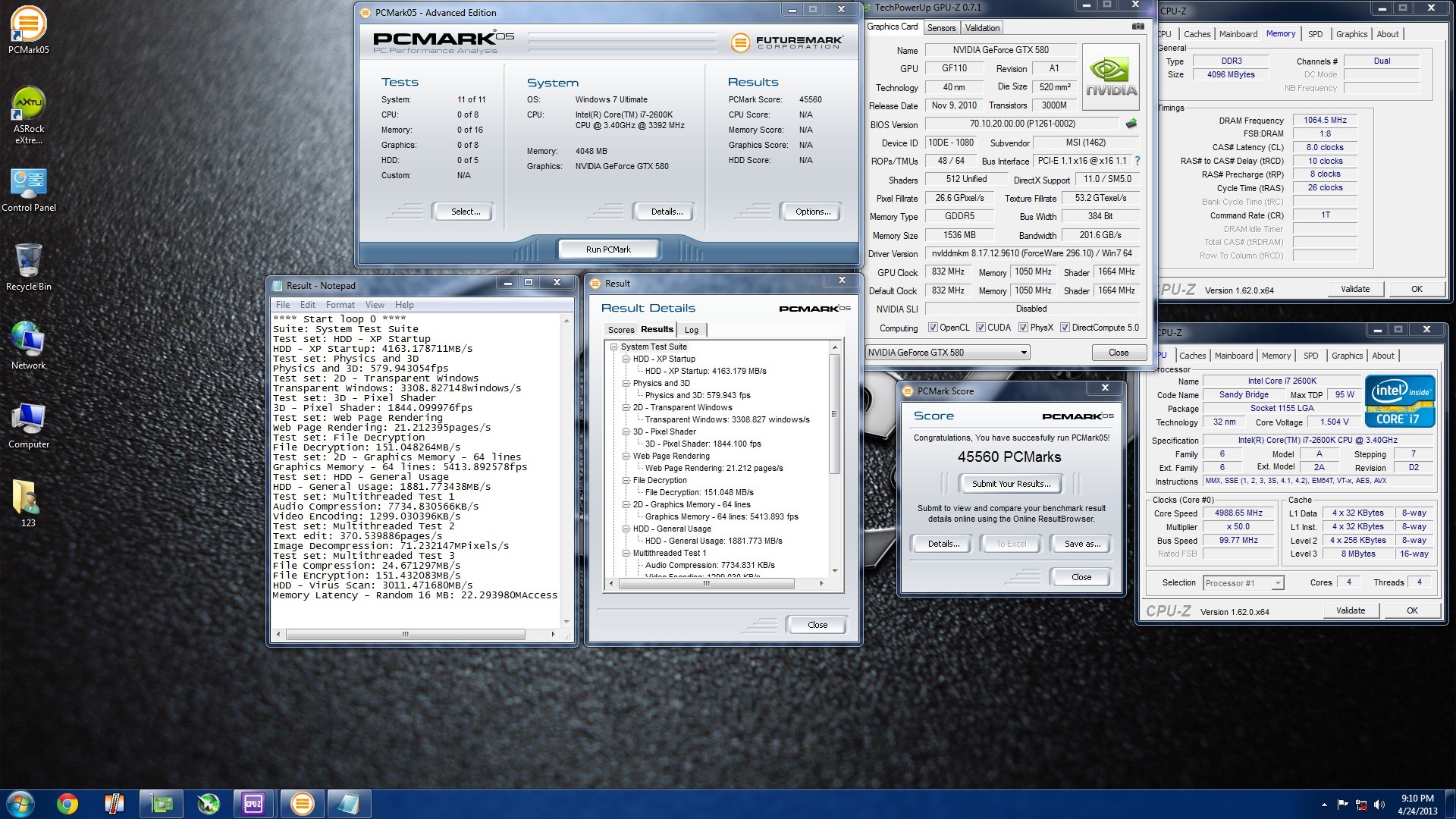This screenshot has width=1456, height=819.
Task: Click the Intel Core i7 logo in CPU-Z
Action: click(x=1400, y=401)
